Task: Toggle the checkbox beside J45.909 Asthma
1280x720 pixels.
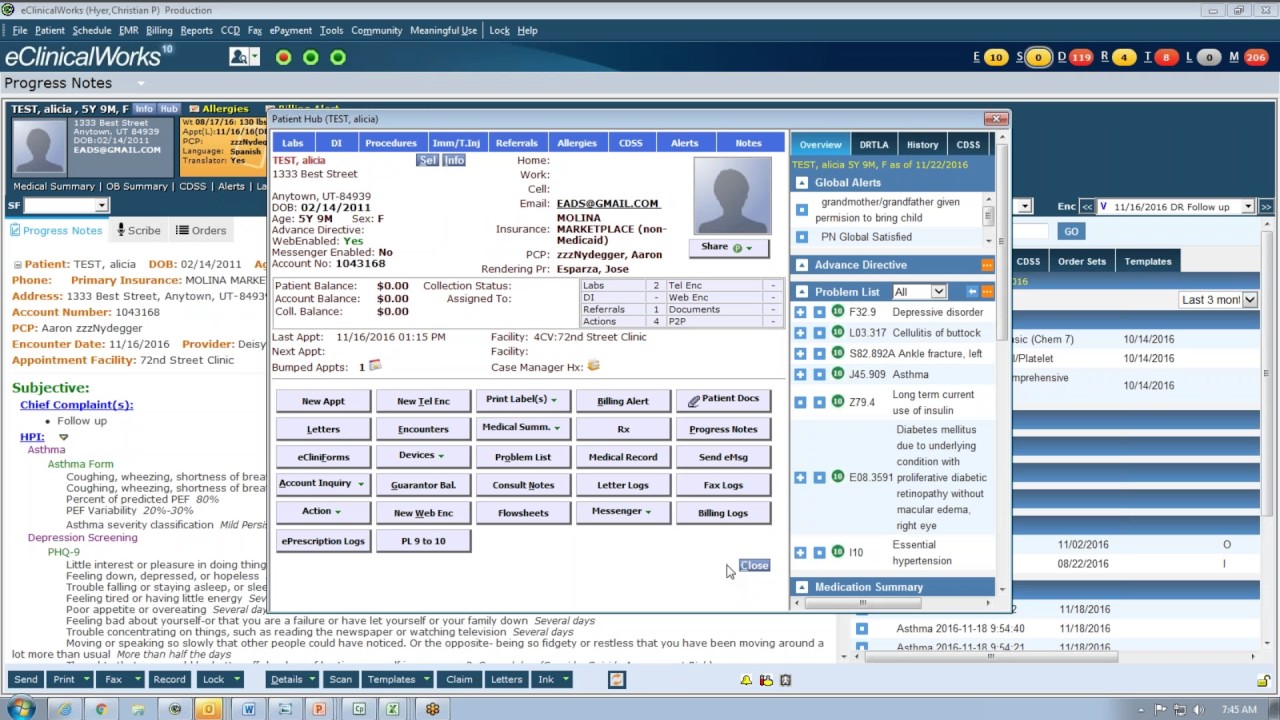Action: click(x=819, y=374)
